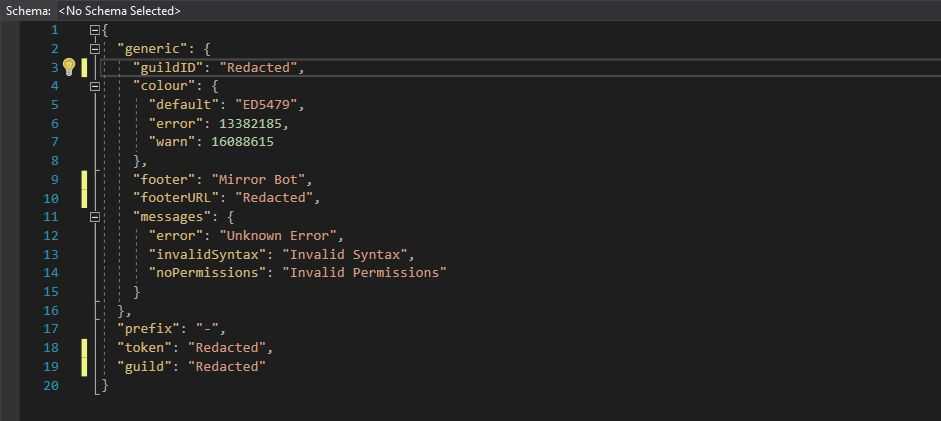The width and height of the screenshot is (941, 421).
Task: Click the "Redacted" value of token
Action: coord(227,347)
